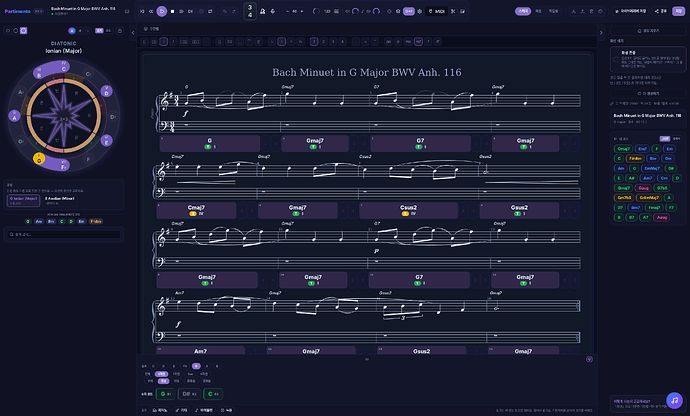Image resolution: width=690 pixels, height=416 pixels.
Task: Select the C (IV) node on the circle
Action: coord(64,66)
